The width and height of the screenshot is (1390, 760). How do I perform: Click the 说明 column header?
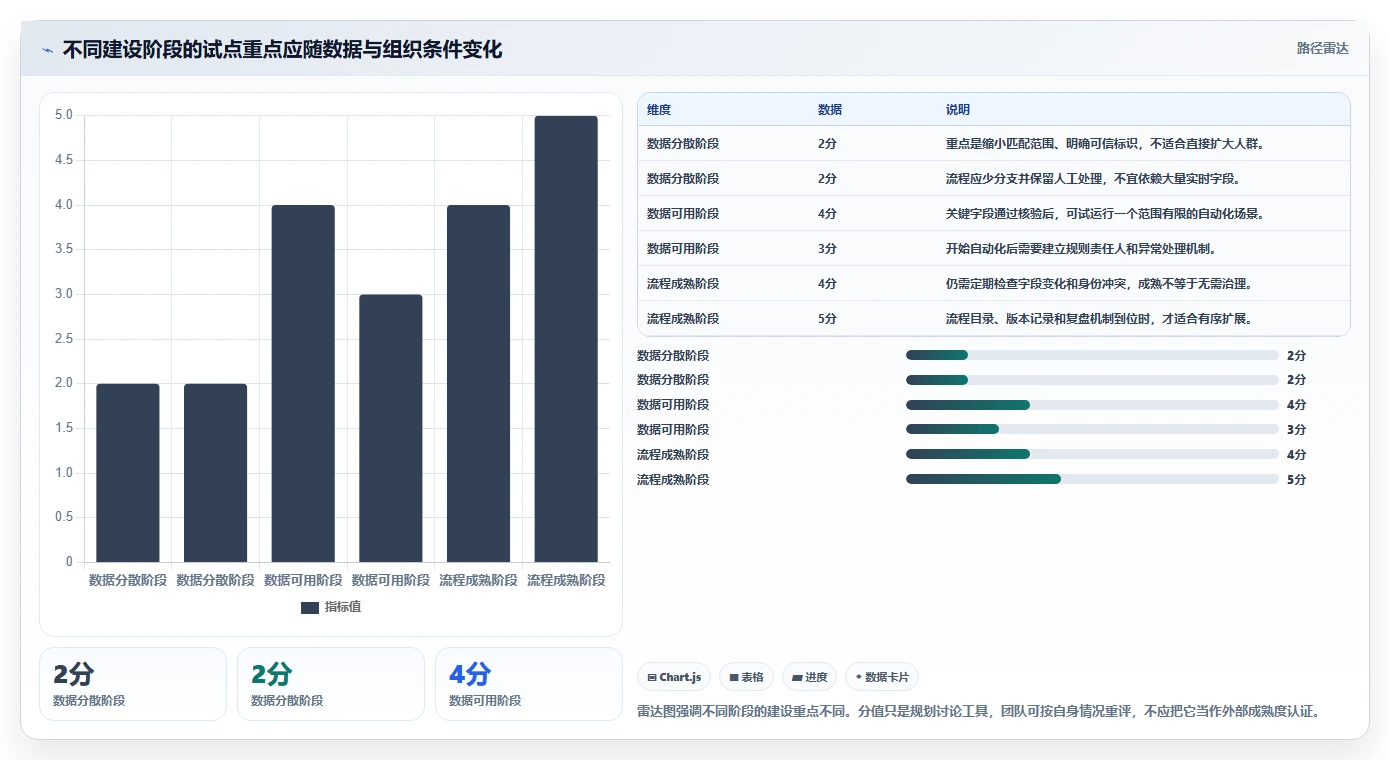pyautogui.click(x=958, y=110)
